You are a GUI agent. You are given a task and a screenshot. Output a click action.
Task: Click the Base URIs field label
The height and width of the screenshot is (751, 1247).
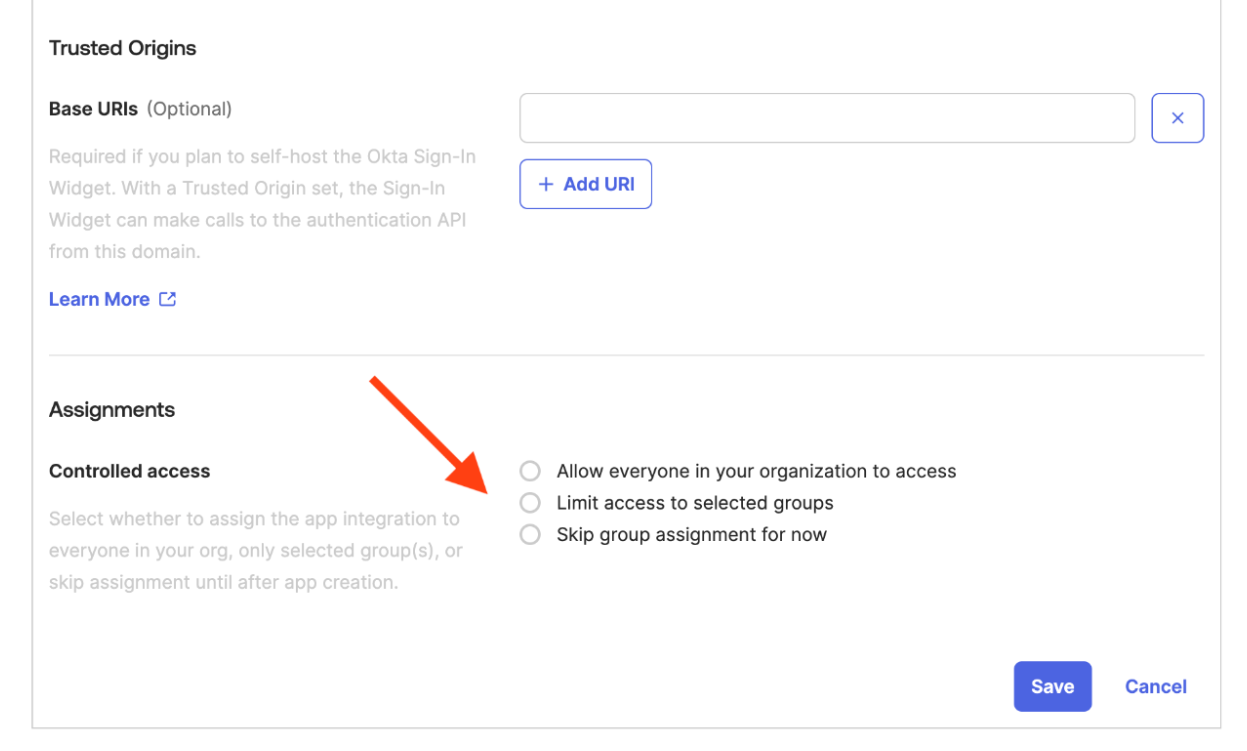coord(93,108)
